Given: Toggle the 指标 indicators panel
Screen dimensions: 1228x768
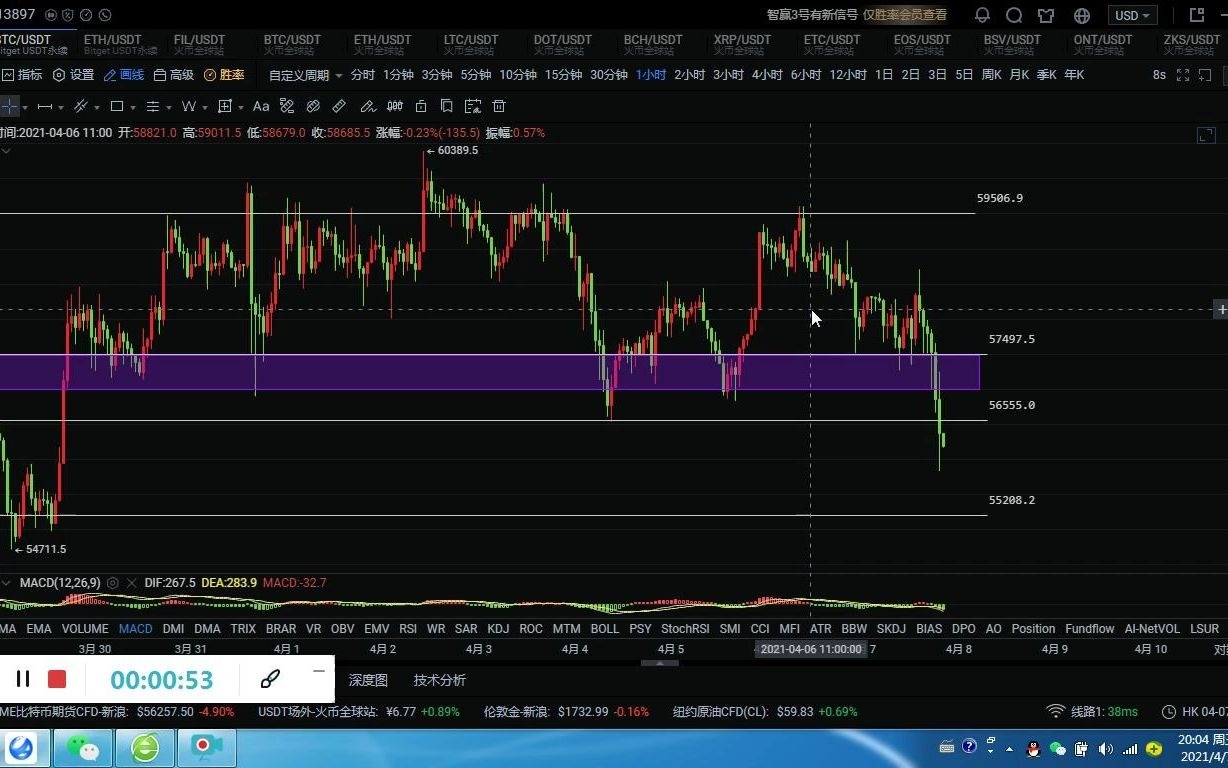Looking at the screenshot, I should coord(22,75).
